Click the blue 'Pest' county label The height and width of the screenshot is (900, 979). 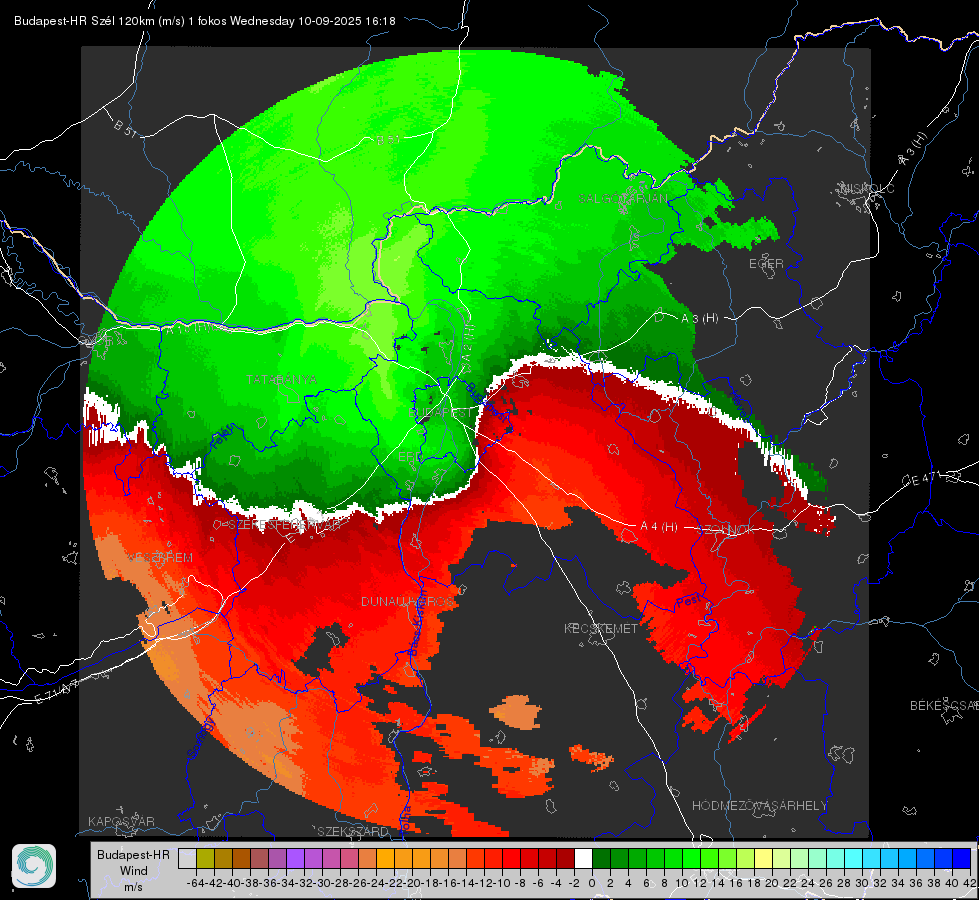(687, 601)
